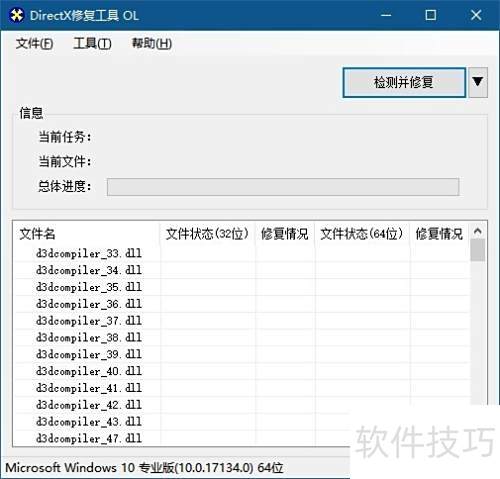Expand the dropdown arrow beside 检测并修复
500x479 pixels.
pos(478,82)
